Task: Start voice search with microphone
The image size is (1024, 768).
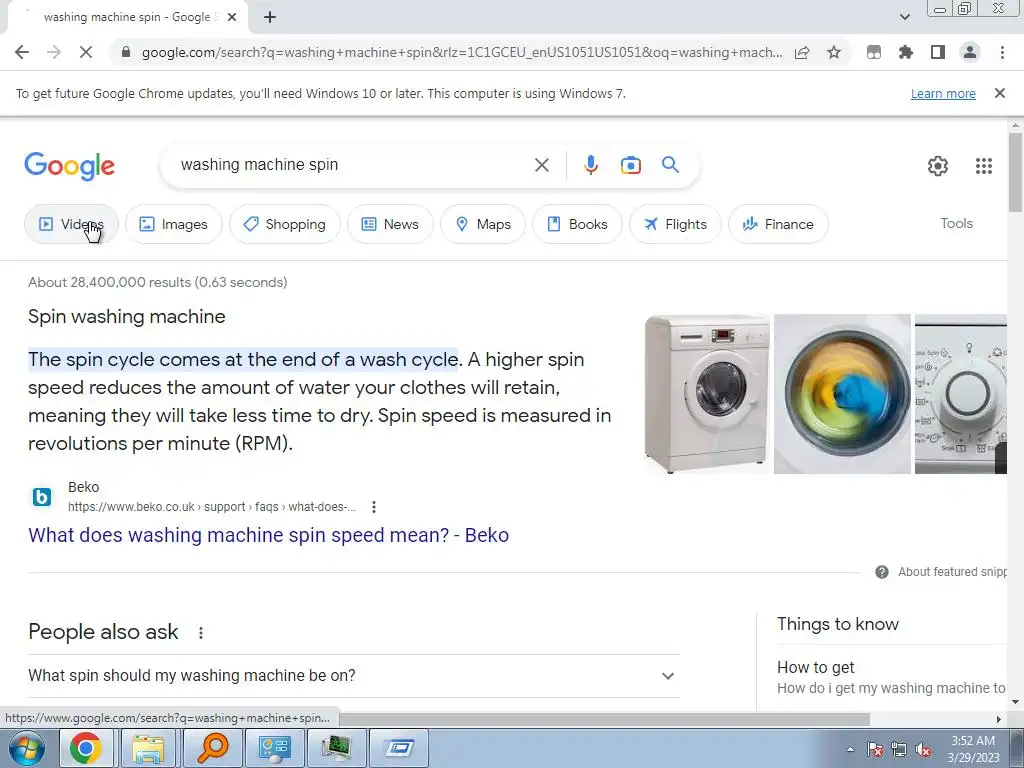Action: (591, 165)
